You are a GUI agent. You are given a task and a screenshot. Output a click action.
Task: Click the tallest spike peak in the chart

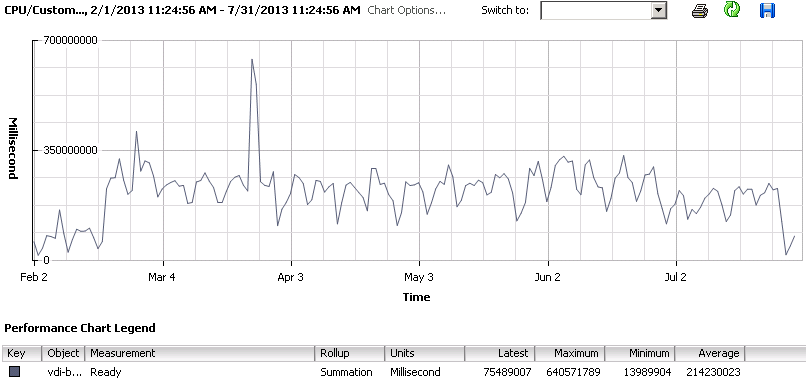tap(252, 59)
